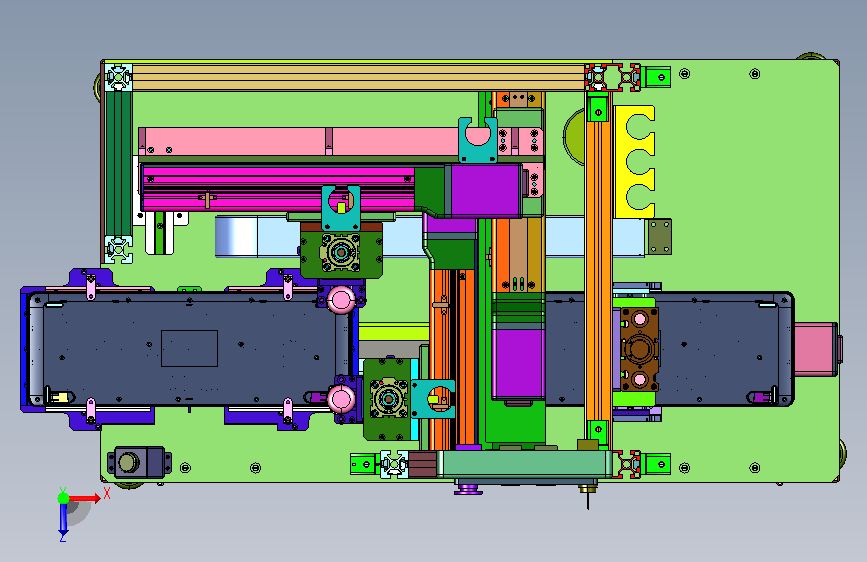This screenshot has width=867, height=562.
Task: Select the yellow three-slot holder bracket
Action: pyautogui.click(x=635, y=162)
